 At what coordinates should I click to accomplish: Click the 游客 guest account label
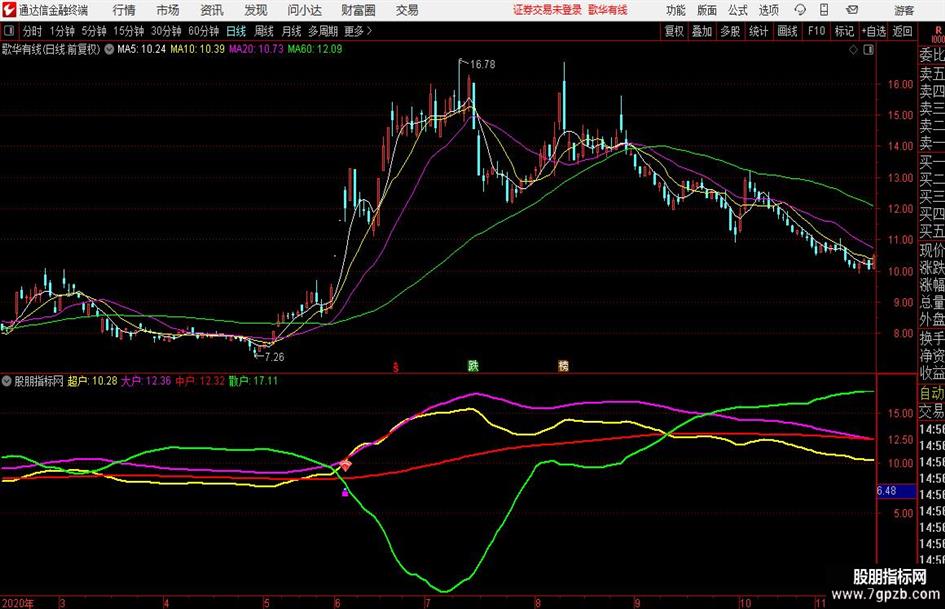click(x=904, y=10)
